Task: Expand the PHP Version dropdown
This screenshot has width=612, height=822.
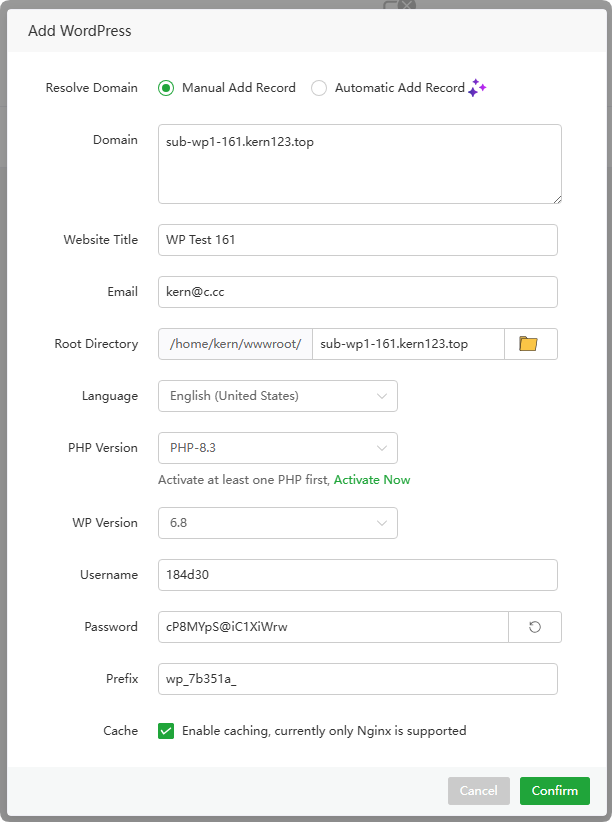Action: tap(277, 448)
